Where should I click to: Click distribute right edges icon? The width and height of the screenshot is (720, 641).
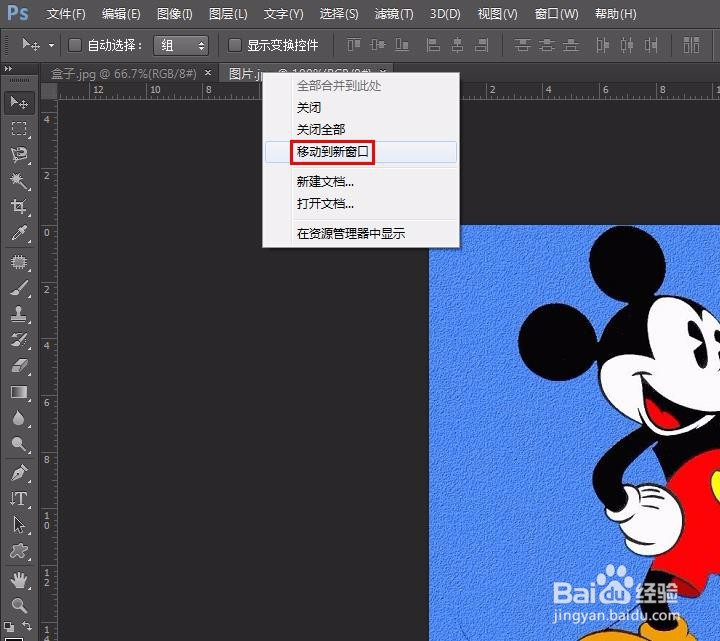pyautogui.click(x=651, y=45)
